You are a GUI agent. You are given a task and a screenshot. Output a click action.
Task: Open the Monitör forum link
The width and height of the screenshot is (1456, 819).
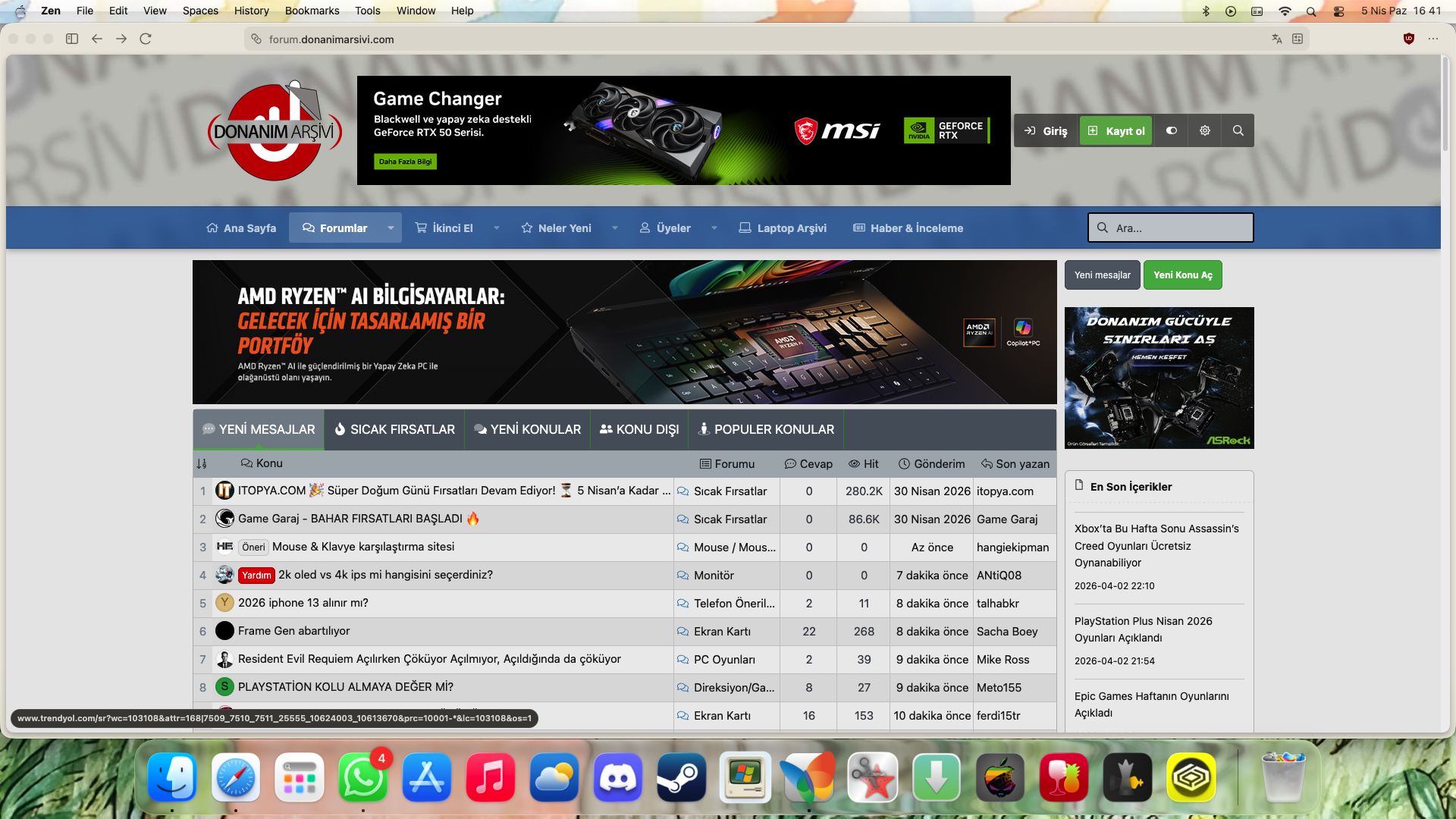click(714, 576)
